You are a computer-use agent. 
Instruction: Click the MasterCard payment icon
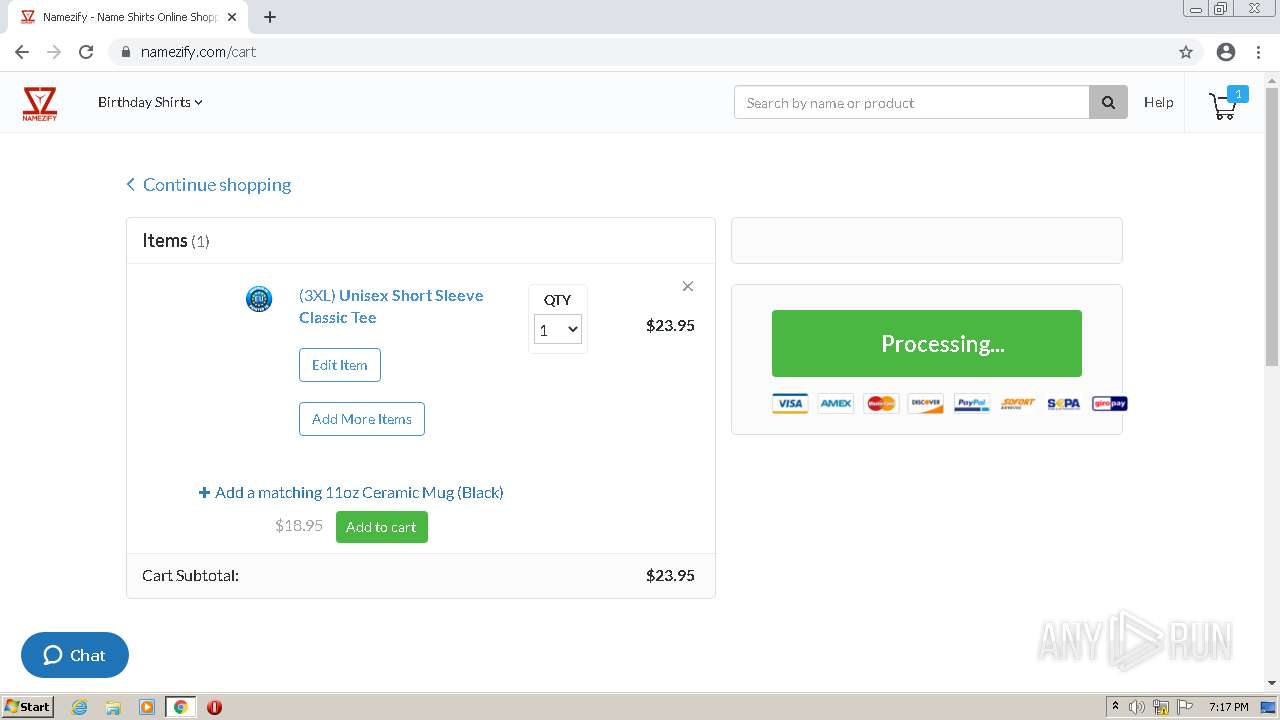click(x=881, y=403)
